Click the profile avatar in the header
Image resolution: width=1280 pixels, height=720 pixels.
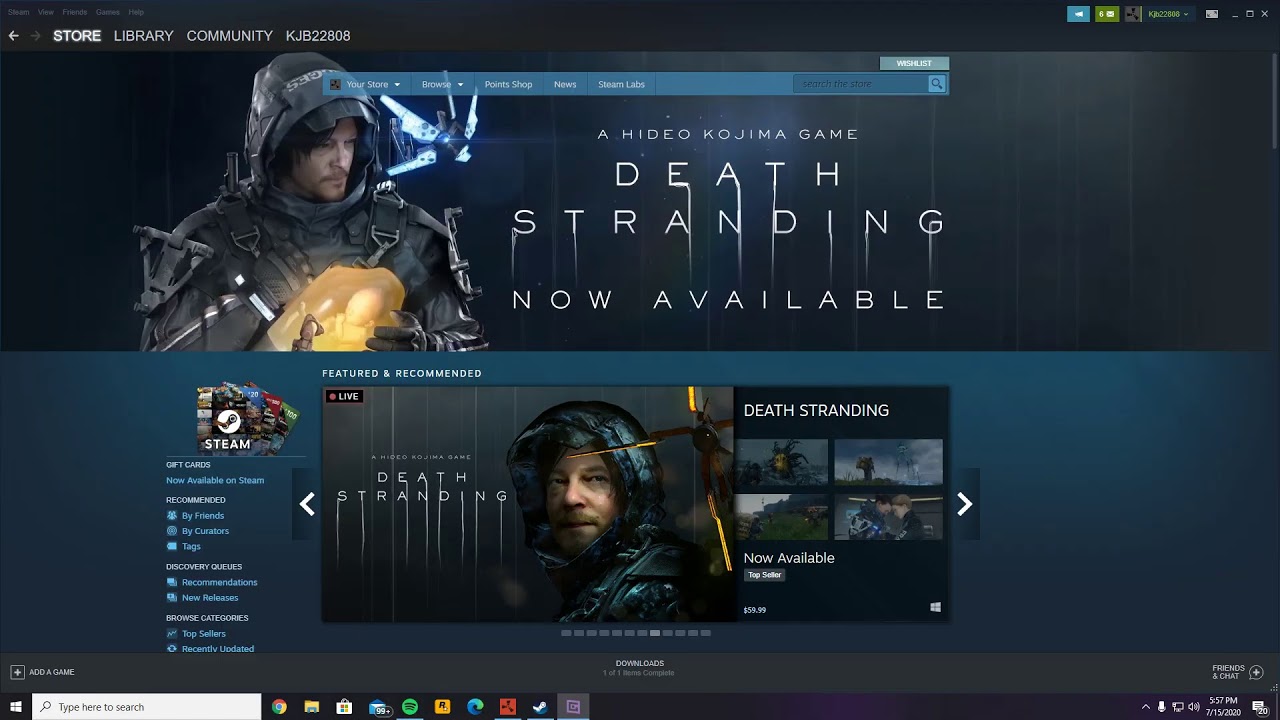[1133, 14]
